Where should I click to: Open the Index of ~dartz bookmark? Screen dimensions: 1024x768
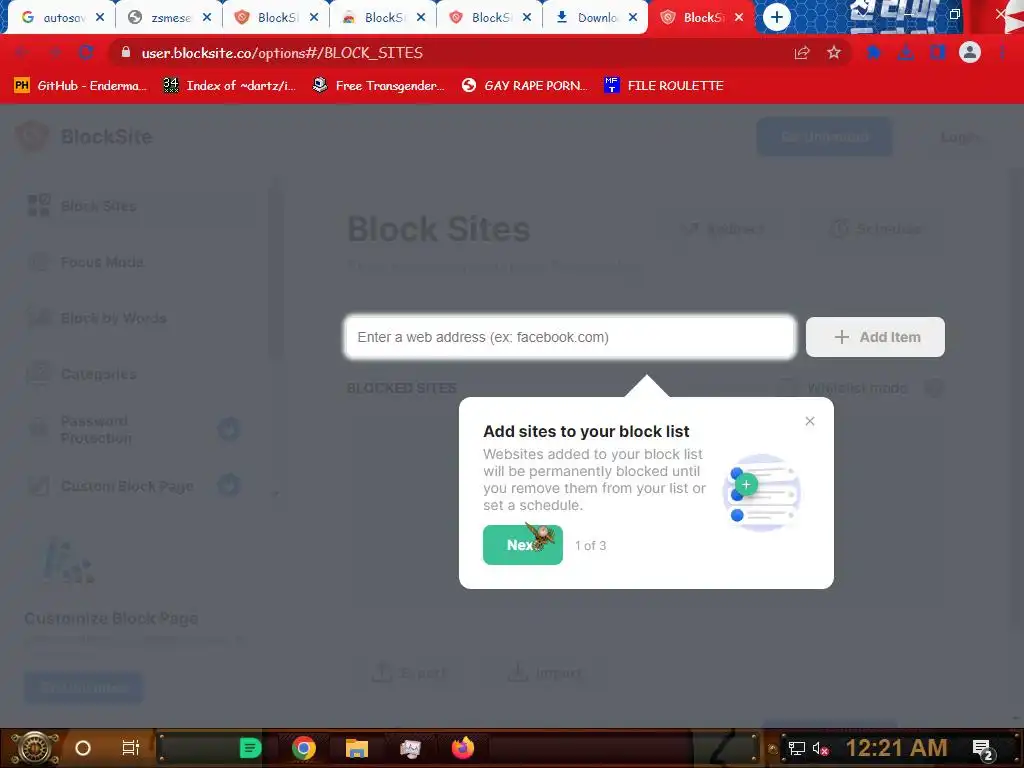pos(229,86)
